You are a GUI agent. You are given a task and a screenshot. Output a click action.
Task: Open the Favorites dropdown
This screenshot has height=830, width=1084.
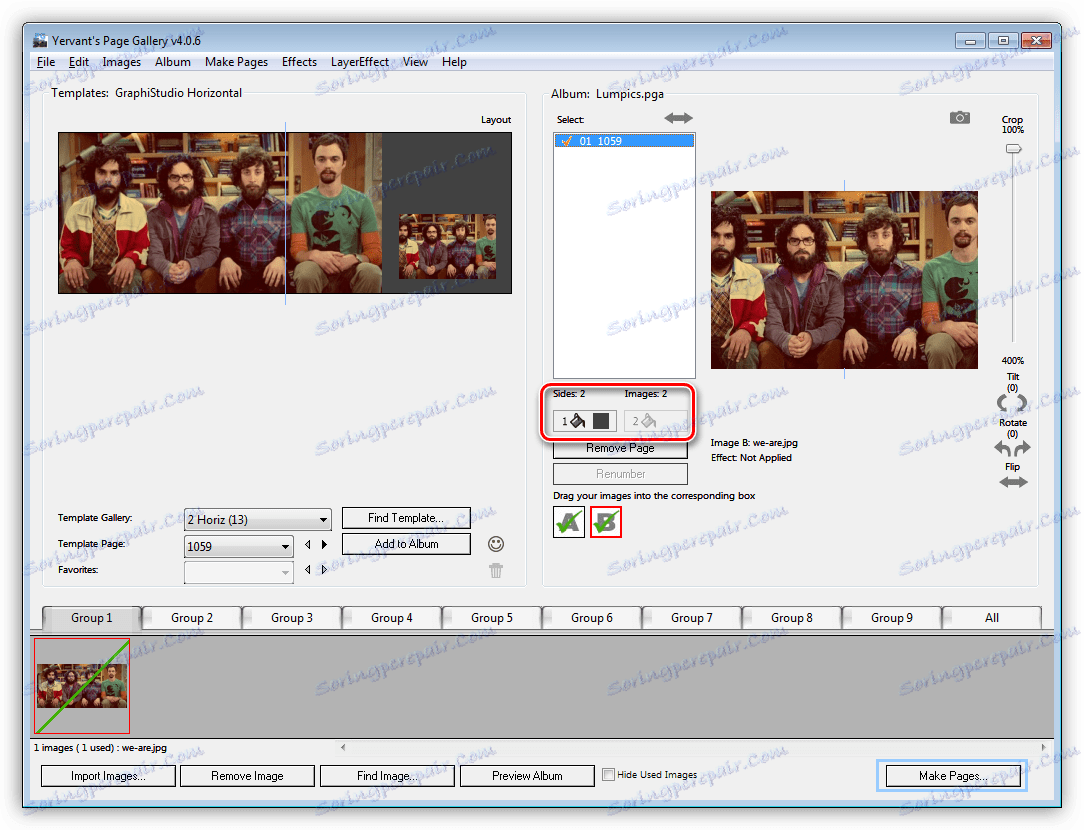point(239,572)
